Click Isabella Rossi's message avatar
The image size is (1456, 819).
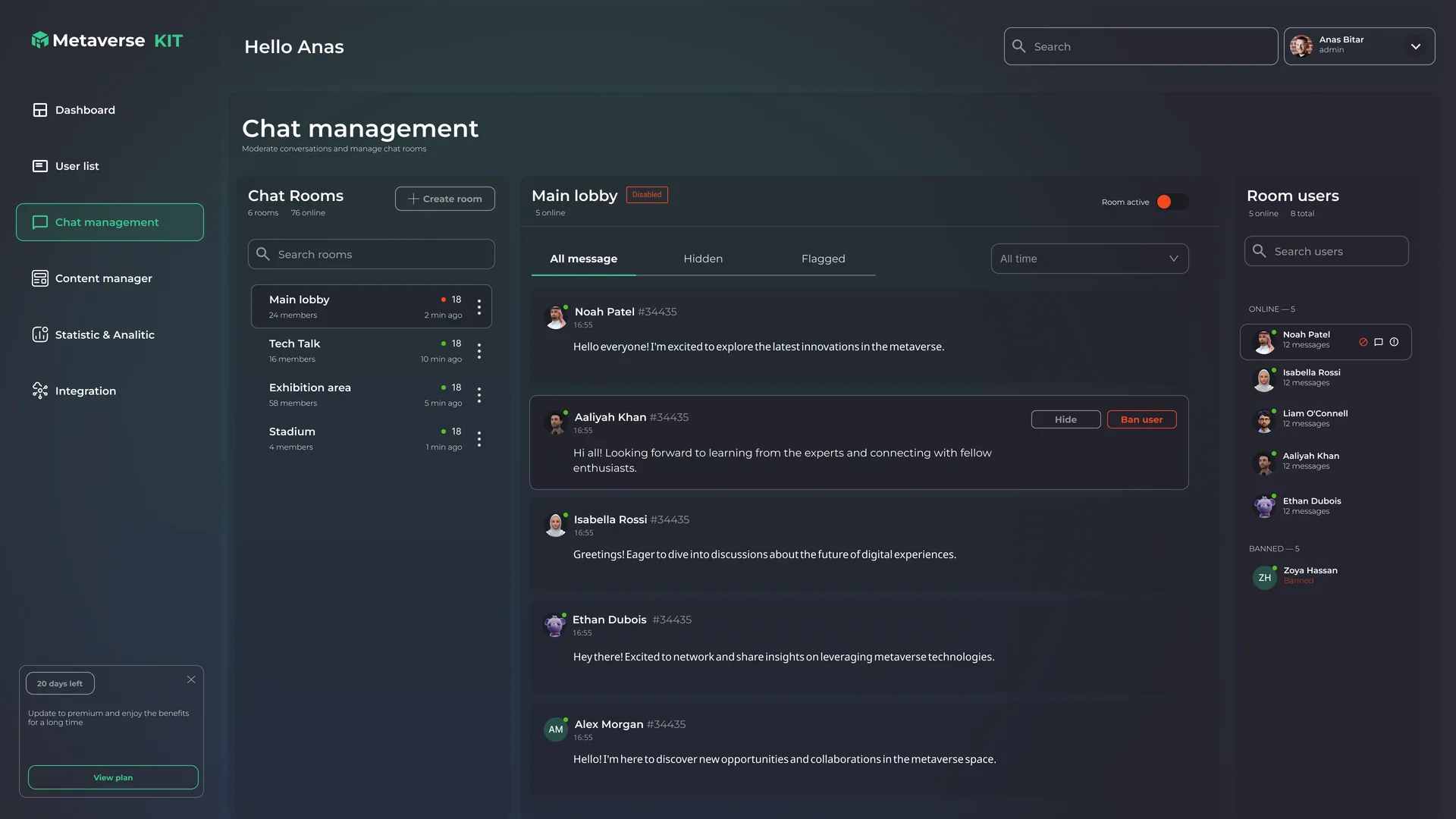(556, 525)
